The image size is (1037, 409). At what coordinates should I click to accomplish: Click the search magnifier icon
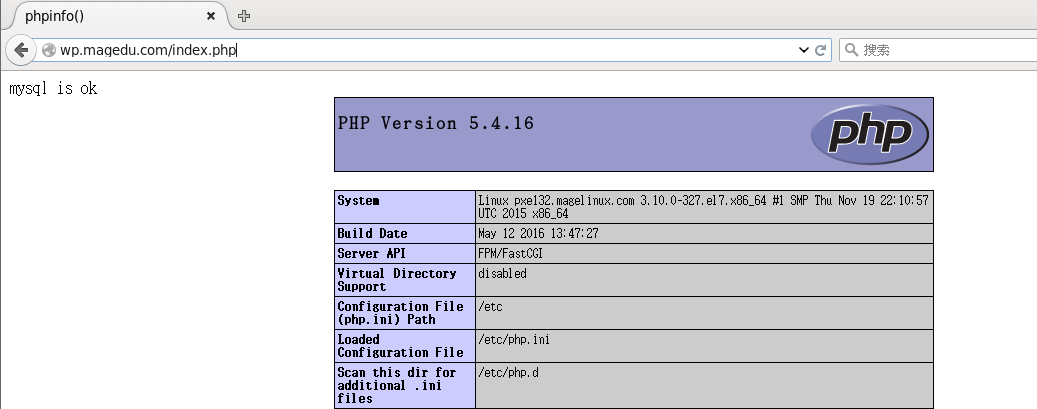click(x=852, y=50)
